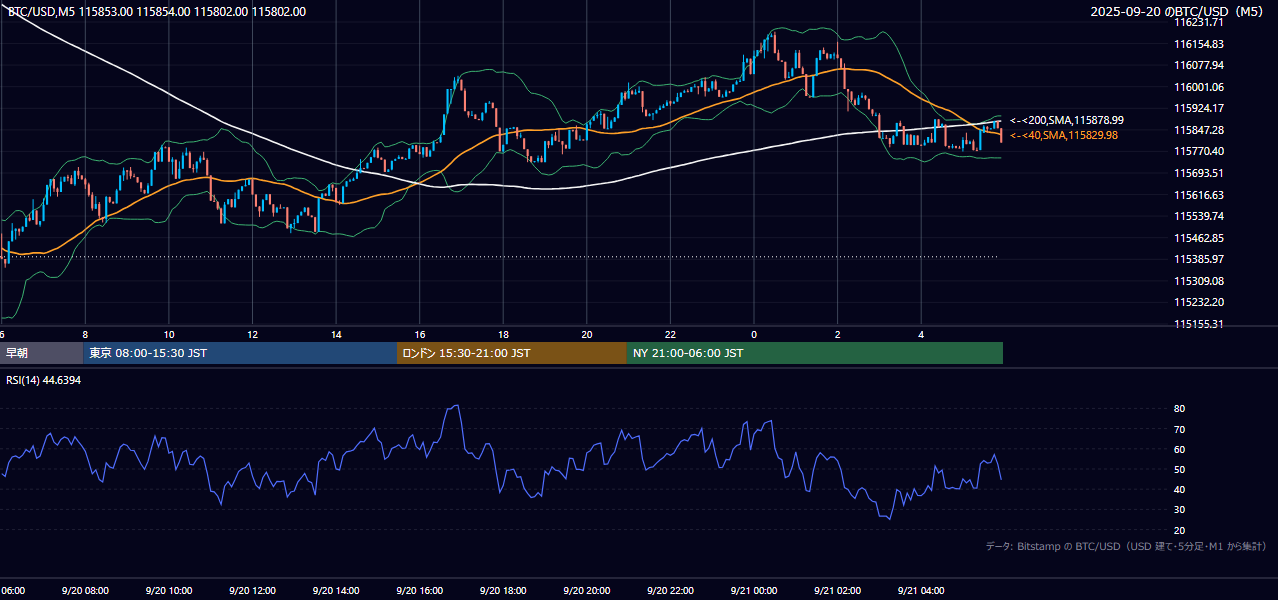Click the 9/20 18:00 time label
The image size is (1278, 600).
point(503,591)
